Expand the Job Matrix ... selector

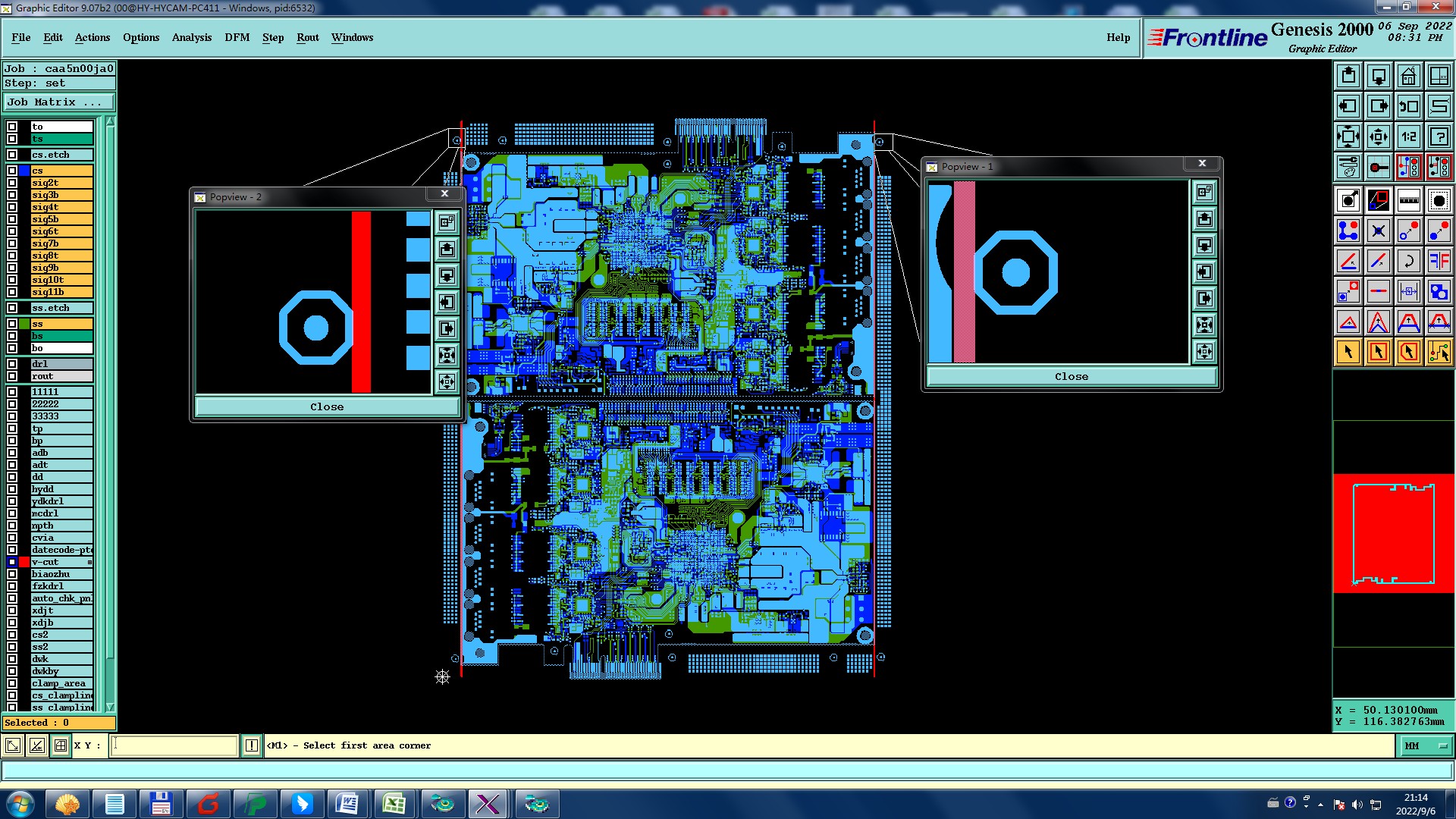pos(59,102)
